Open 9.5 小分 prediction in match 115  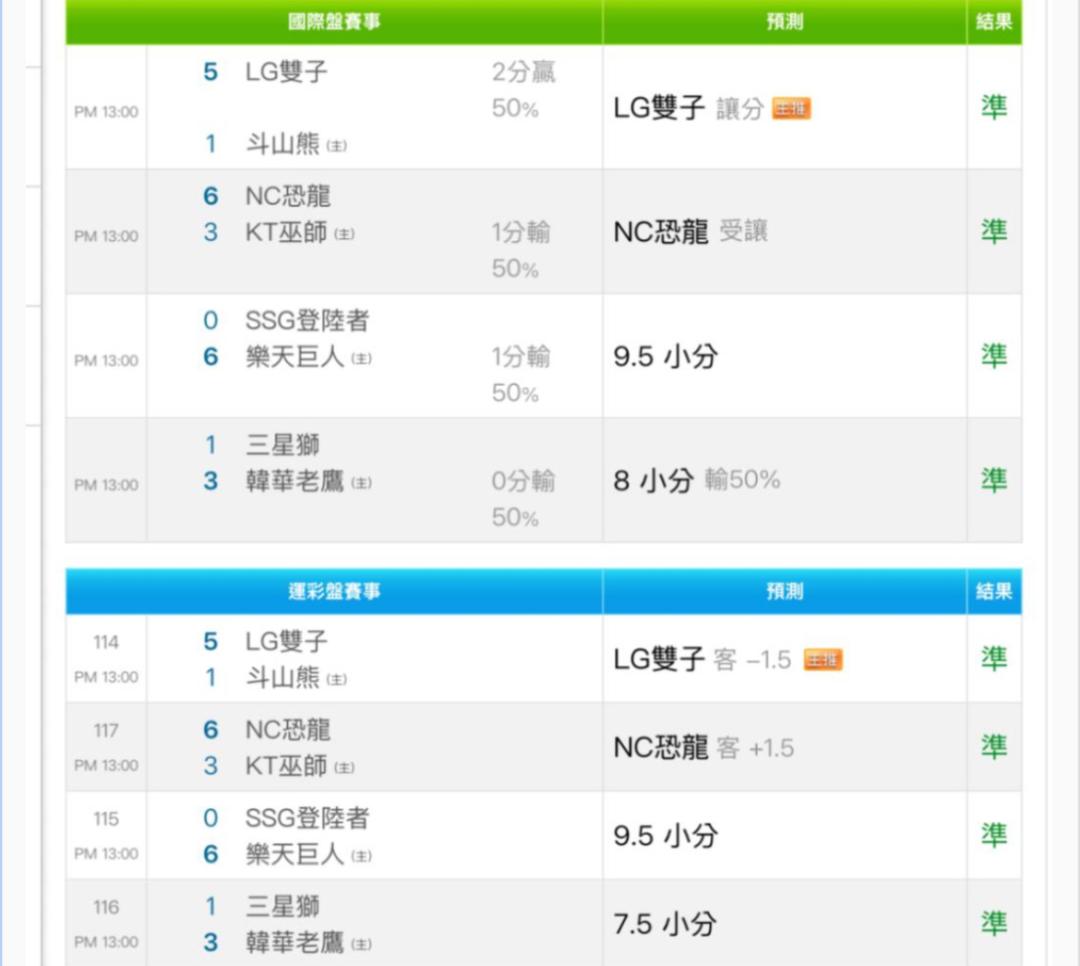tap(665, 836)
